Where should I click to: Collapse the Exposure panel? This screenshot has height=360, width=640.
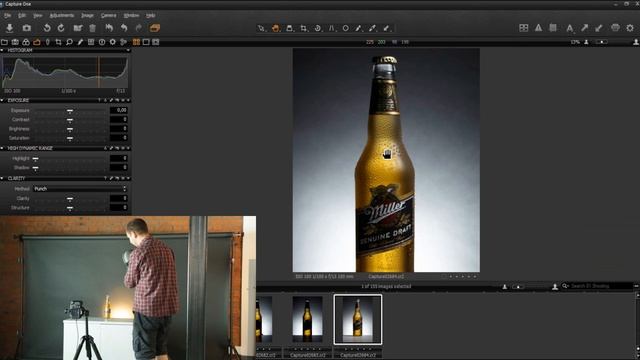(2, 100)
